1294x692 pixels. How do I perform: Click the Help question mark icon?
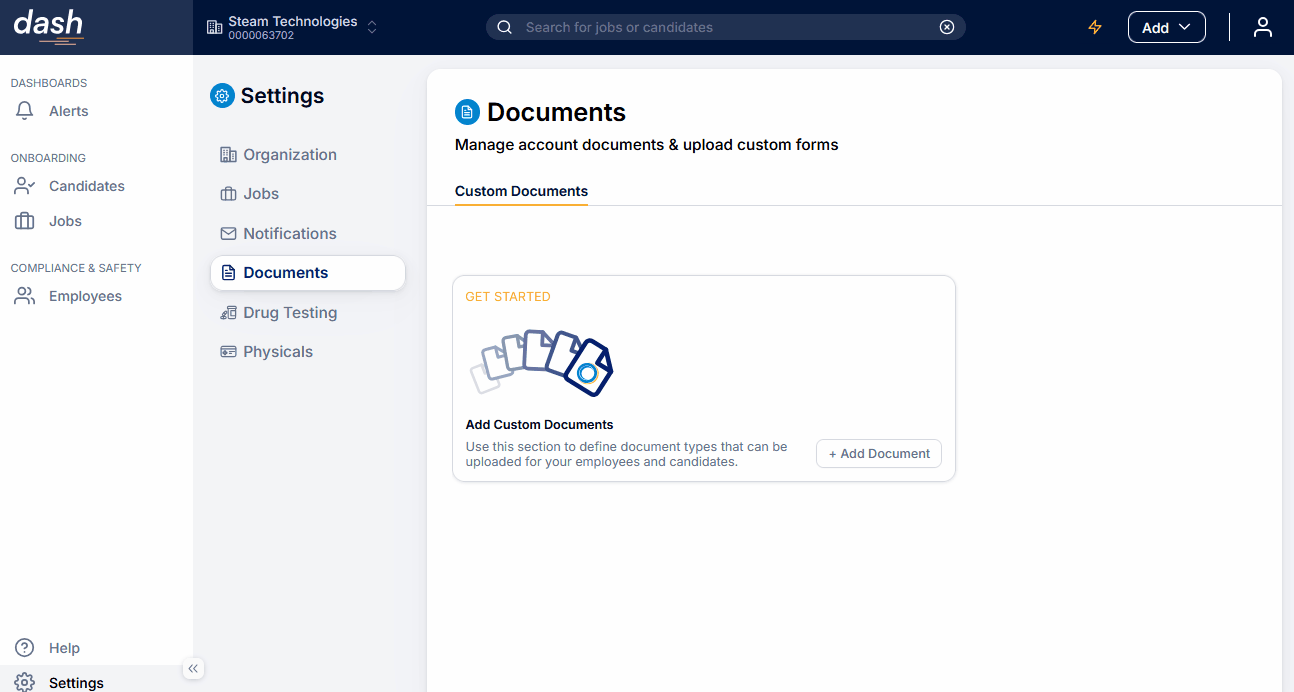point(24,647)
